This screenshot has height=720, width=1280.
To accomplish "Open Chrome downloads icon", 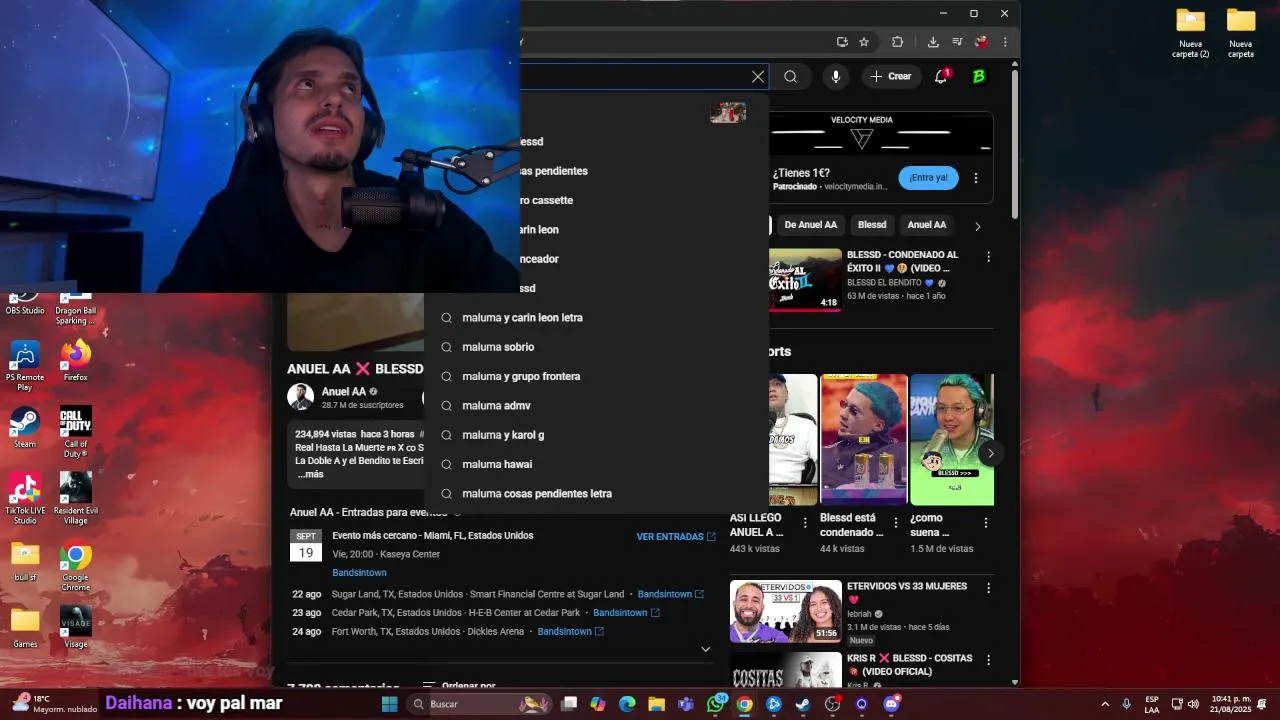I will [x=933, y=42].
